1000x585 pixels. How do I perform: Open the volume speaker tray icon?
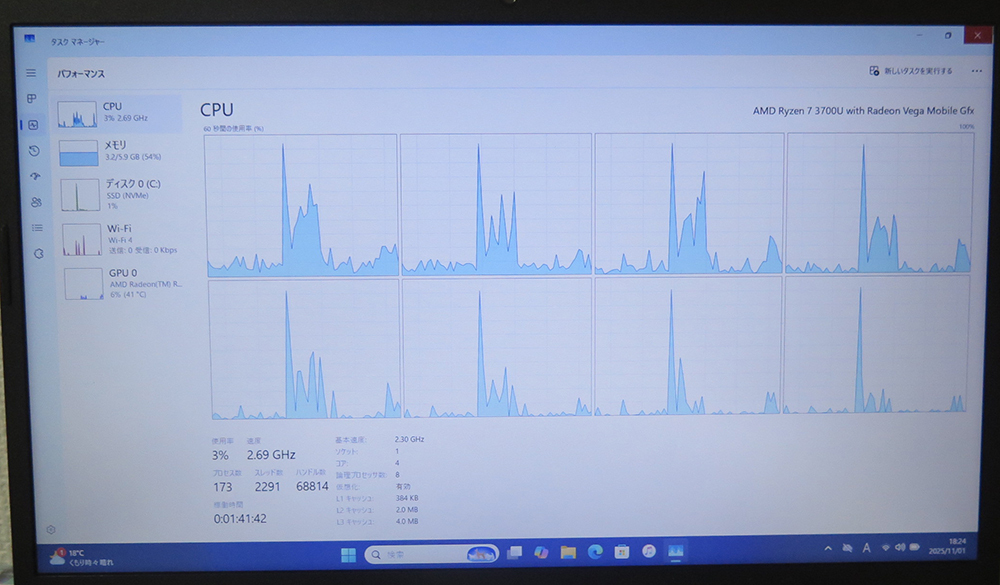click(900, 547)
